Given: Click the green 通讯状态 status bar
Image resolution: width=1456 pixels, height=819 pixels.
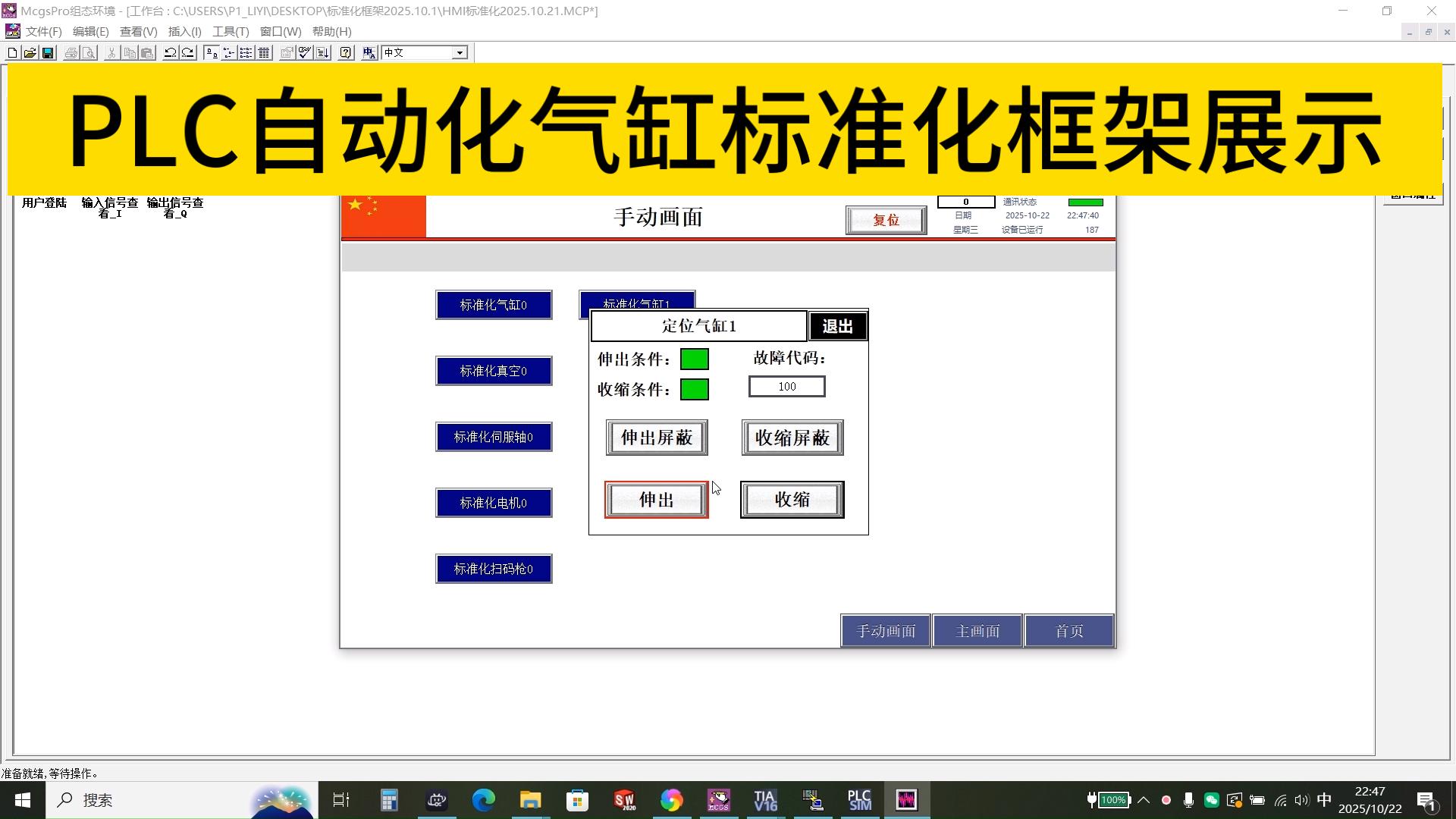Looking at the screenshot, I should click(1086, 202).
